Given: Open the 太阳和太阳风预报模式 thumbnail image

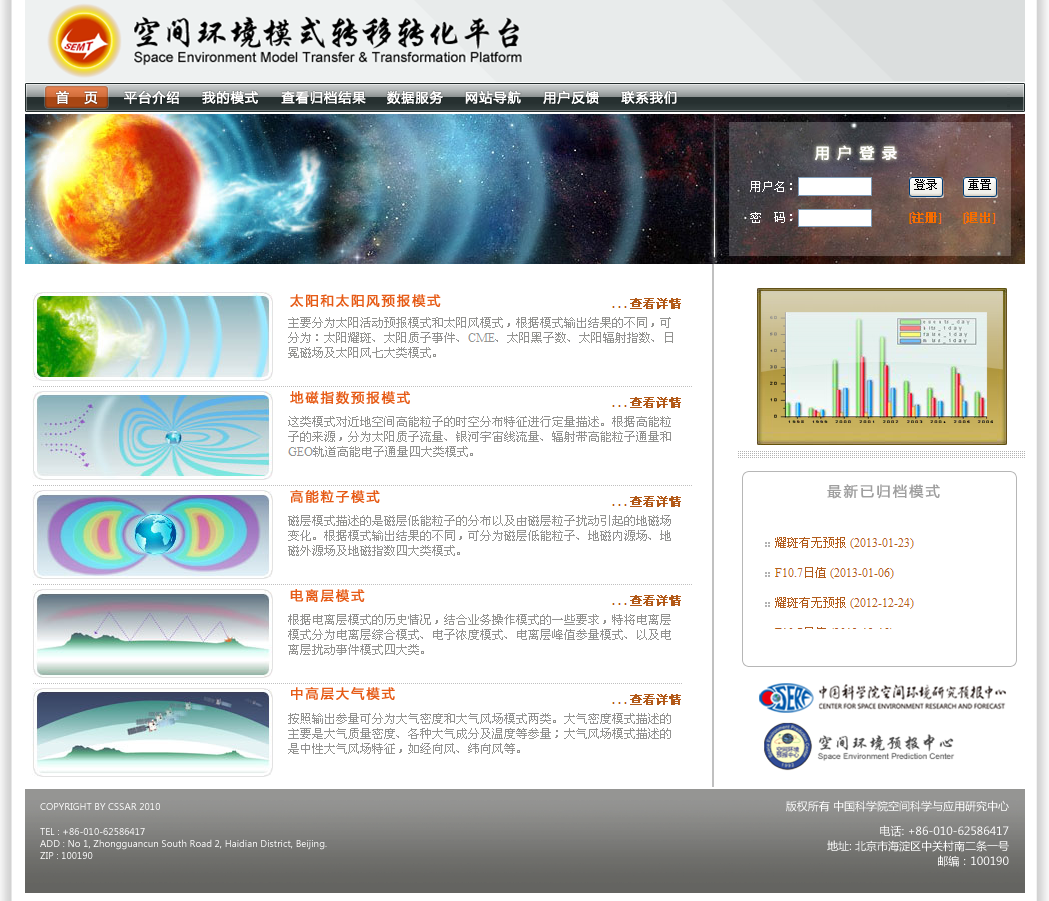Looking at the screenshot, I should tap(153, 336).
